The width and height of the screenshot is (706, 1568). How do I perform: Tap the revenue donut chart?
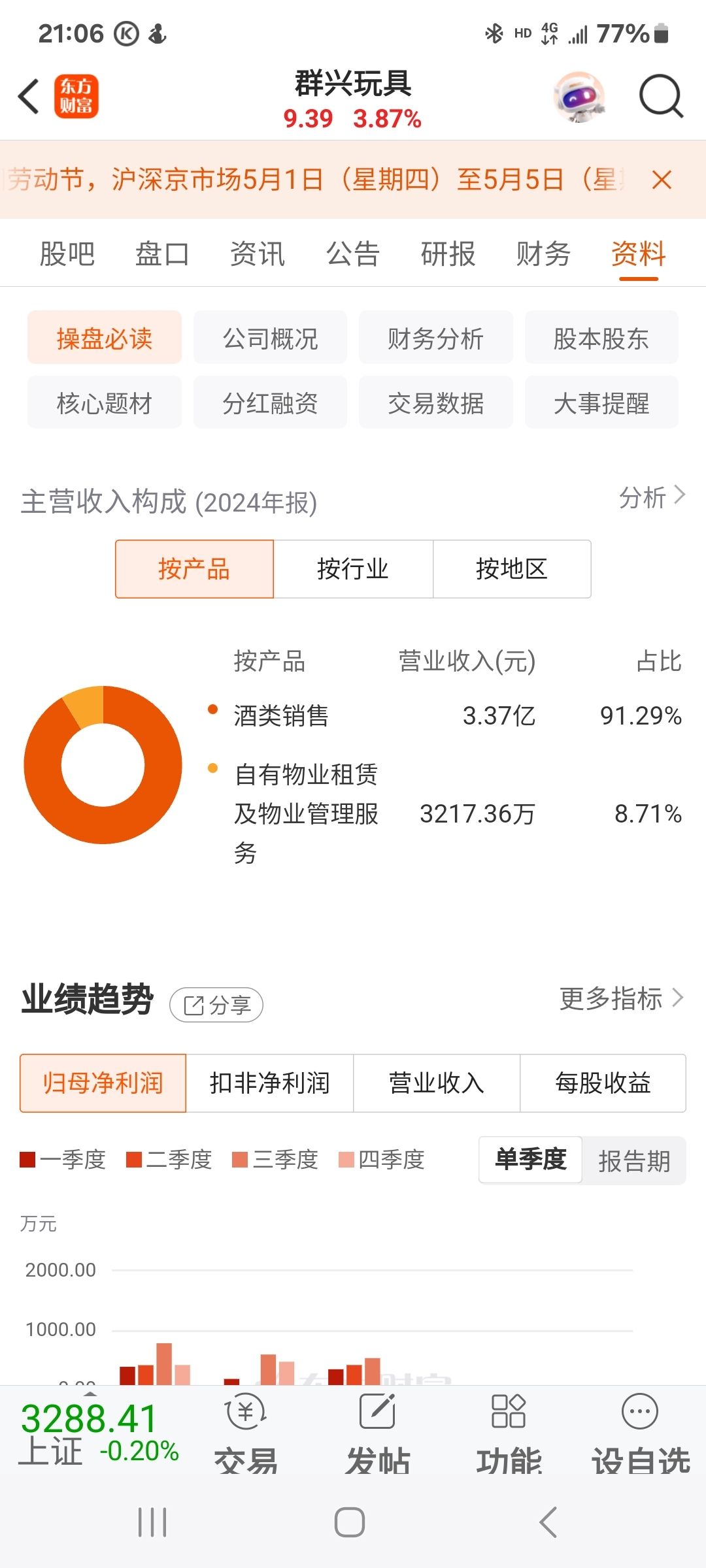[x=103, y=764]
